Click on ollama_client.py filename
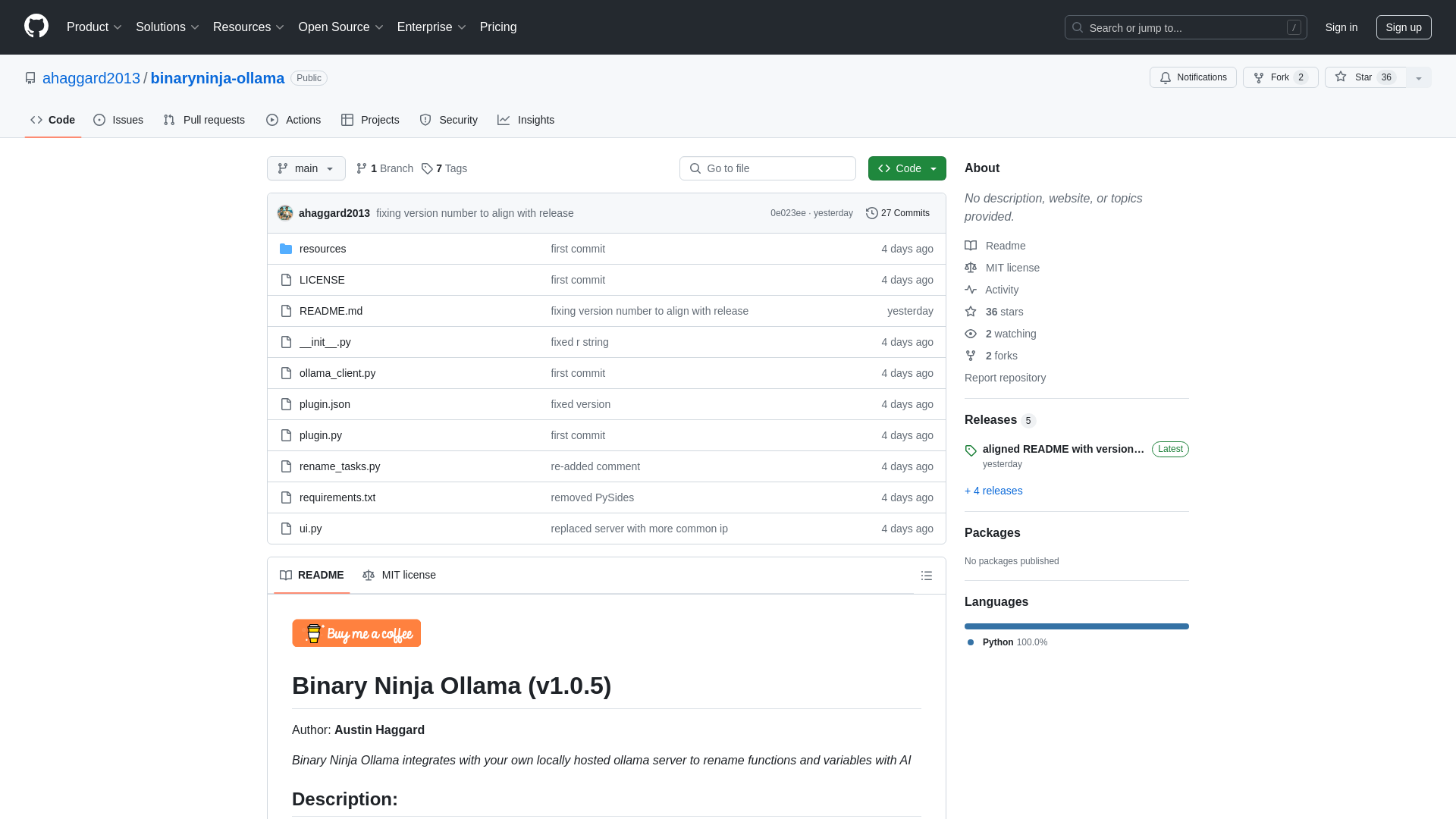This screenshot has width=1456, height=819. (337, 372)
